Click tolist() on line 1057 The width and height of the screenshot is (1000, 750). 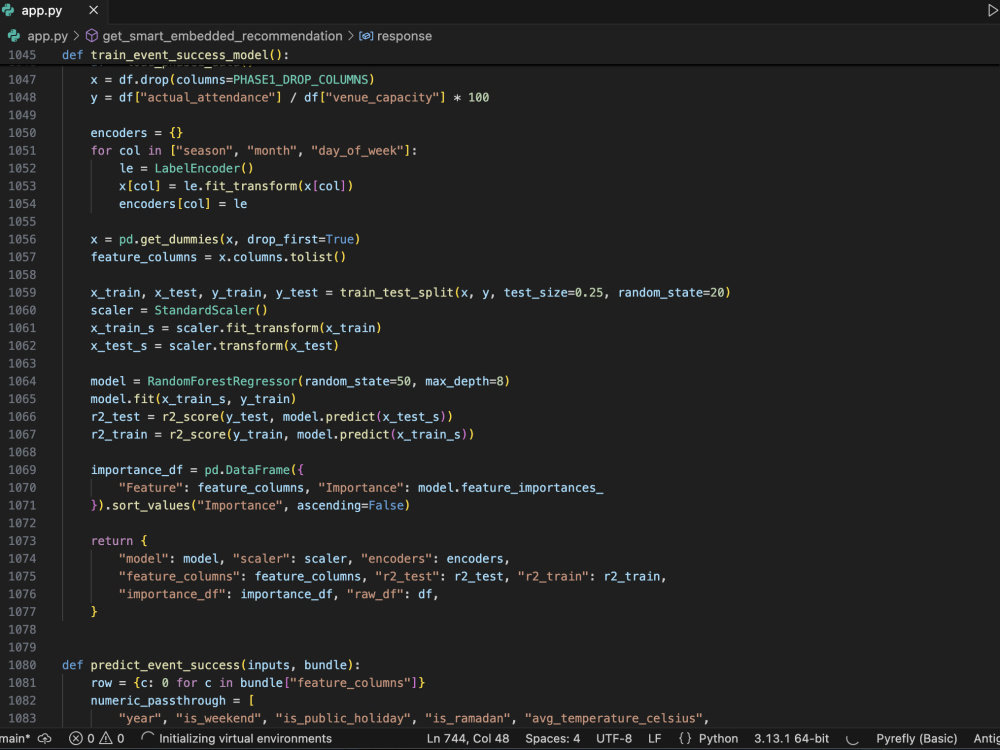(x=318, y=257)
